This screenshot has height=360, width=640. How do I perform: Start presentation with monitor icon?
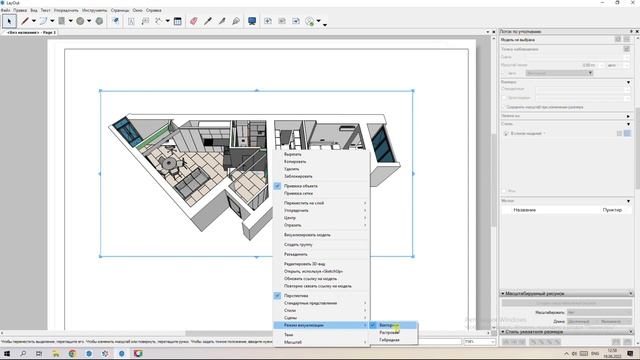pyautogui.click(x=252, y=21)
